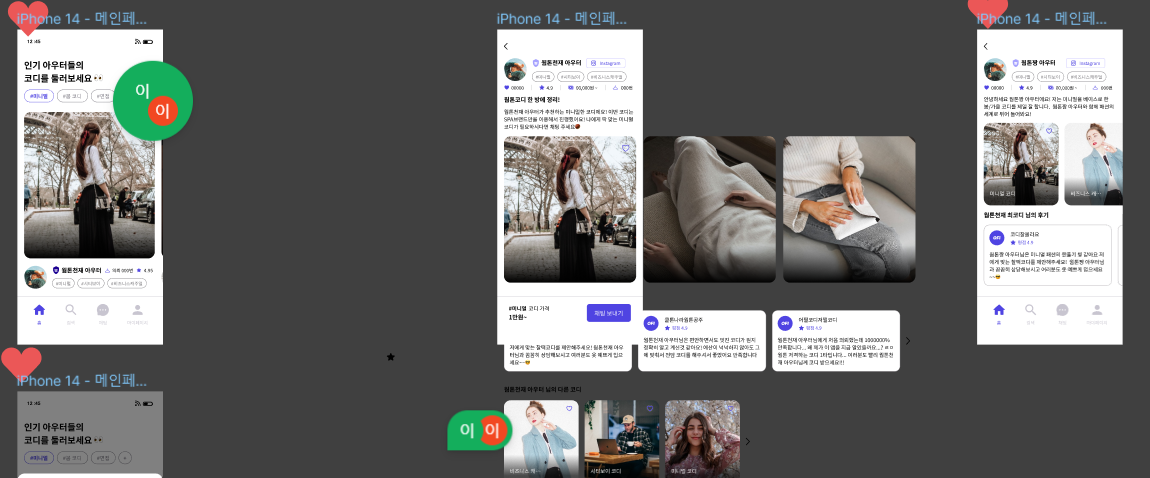Select the small black star on the canvas
This screenshot has width=1150, height=478.
pos(391,357)
